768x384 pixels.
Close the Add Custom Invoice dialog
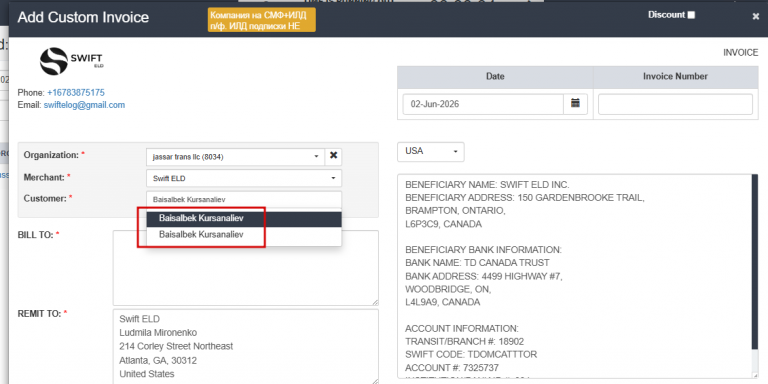(x=756, y=17)
